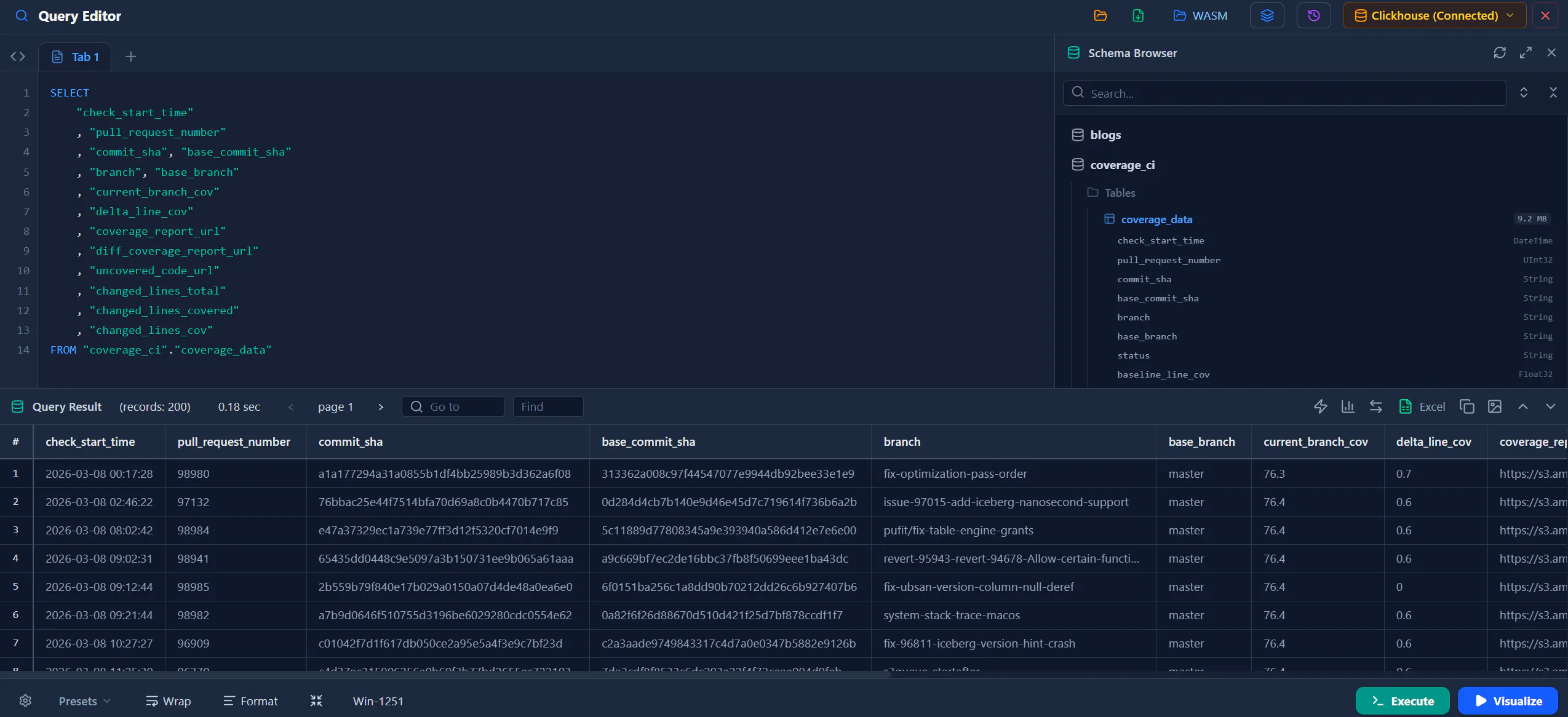The image size is (1568, 717).
Task: Toggle code brackets sidebar icon
Action: click(x=18, y=57)
